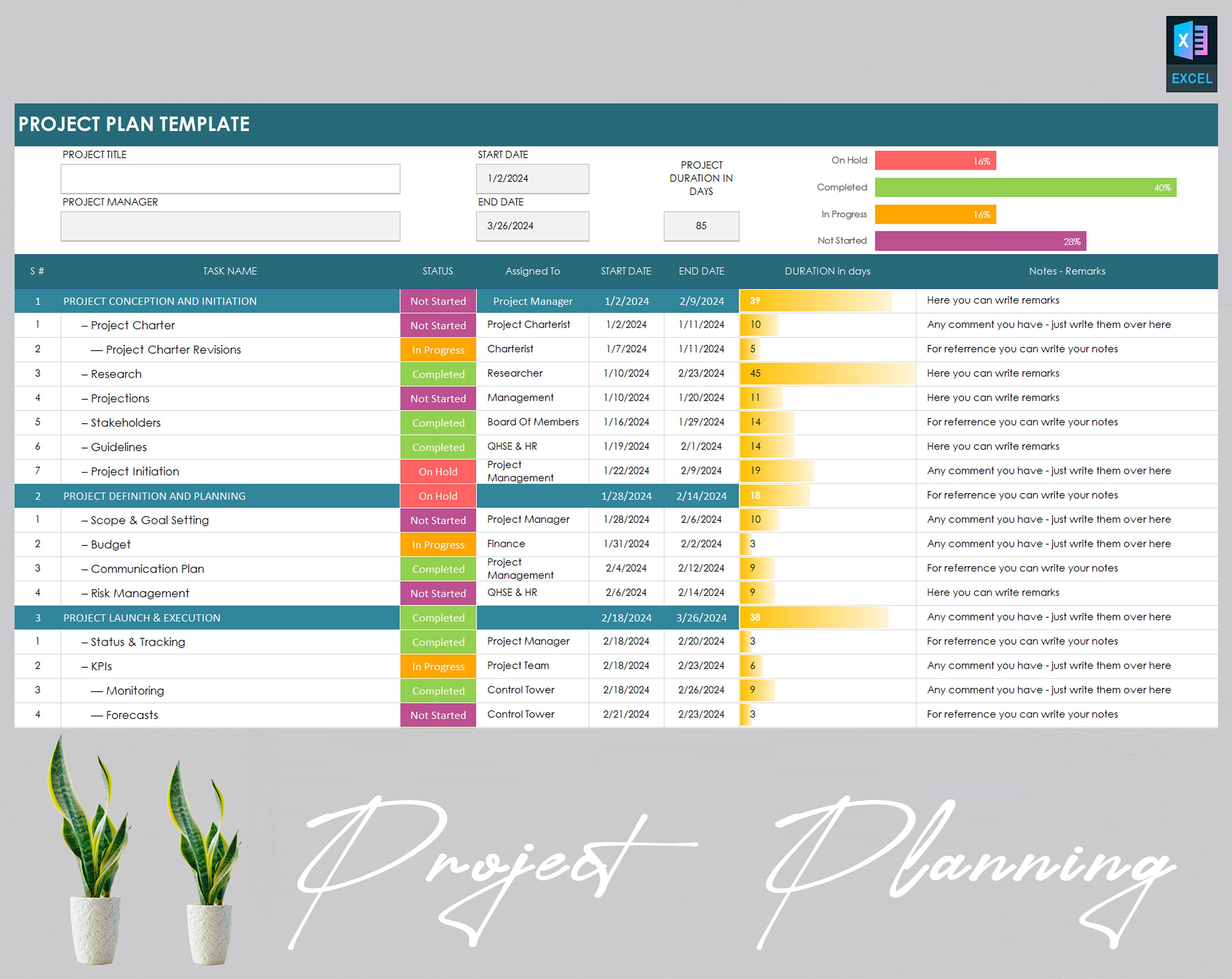Click the TASK NAME column header
The image size is (1232, 979).
(229, 271)
